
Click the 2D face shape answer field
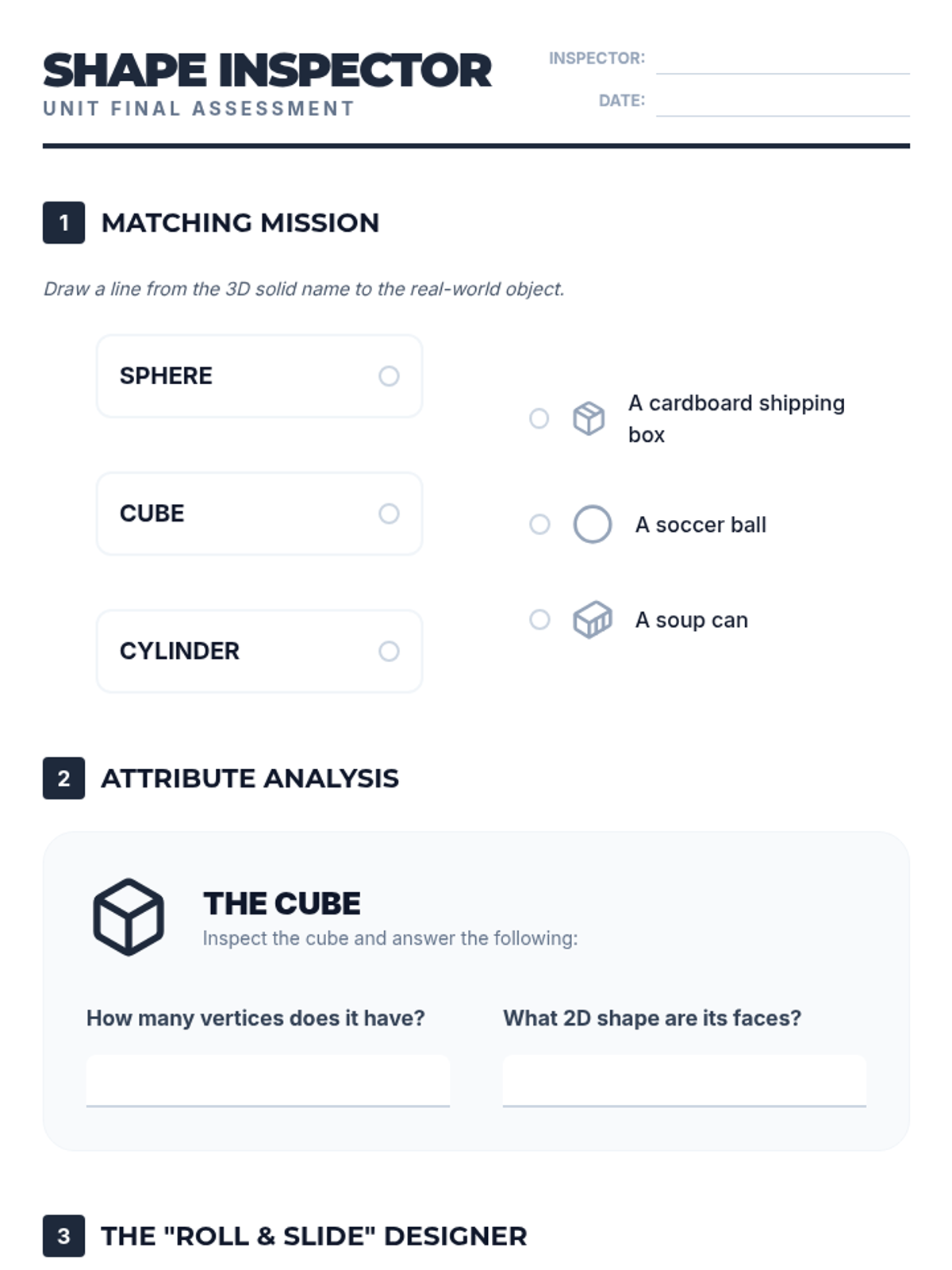pos(685,1081)
